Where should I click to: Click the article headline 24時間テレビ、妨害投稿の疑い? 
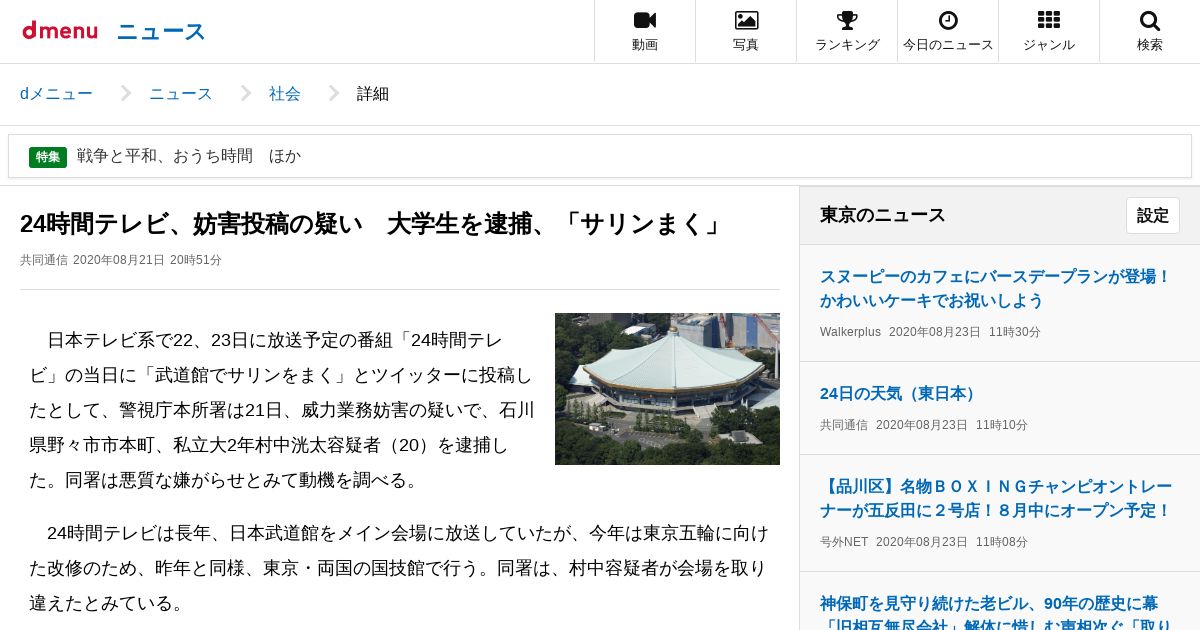[x=373, y=224]
